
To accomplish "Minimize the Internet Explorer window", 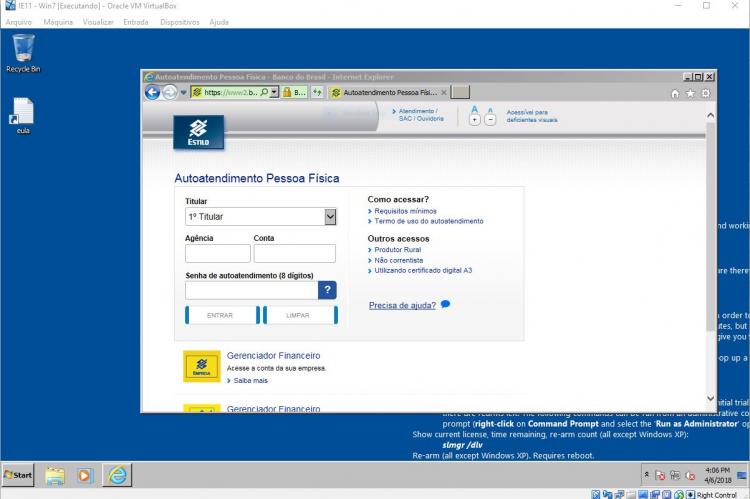I will tap(687, 77).
